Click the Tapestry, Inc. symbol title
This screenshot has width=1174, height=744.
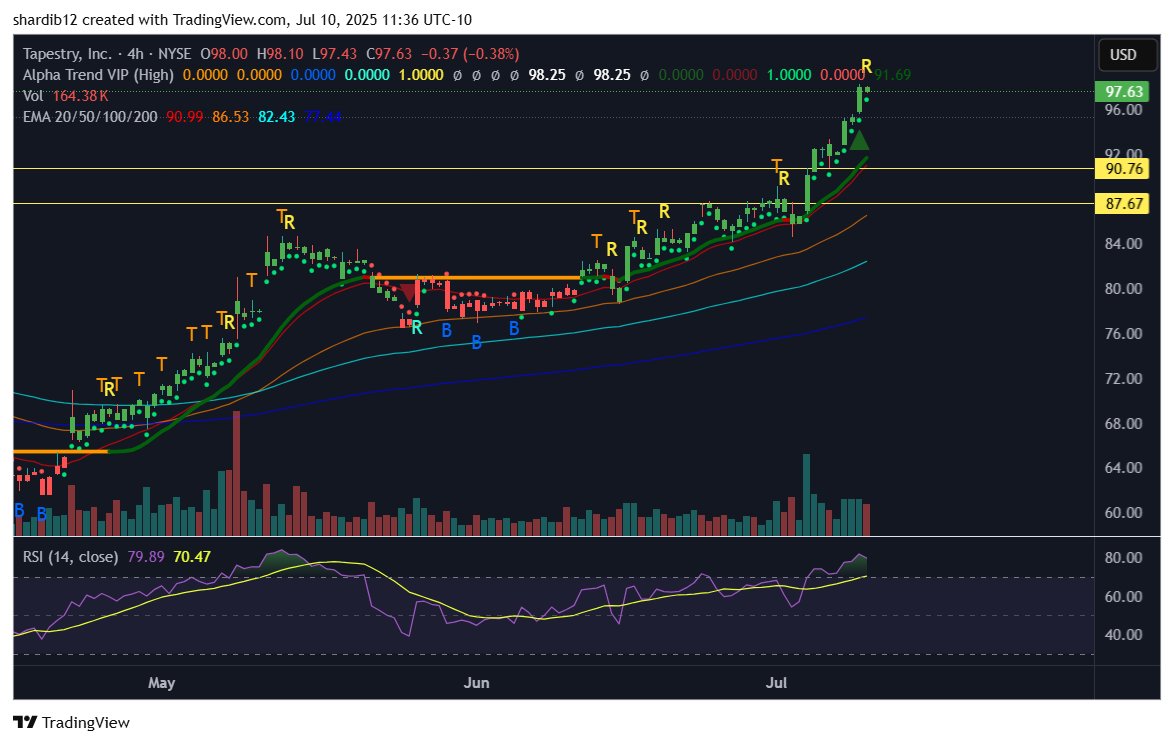[x=67, y=54]
